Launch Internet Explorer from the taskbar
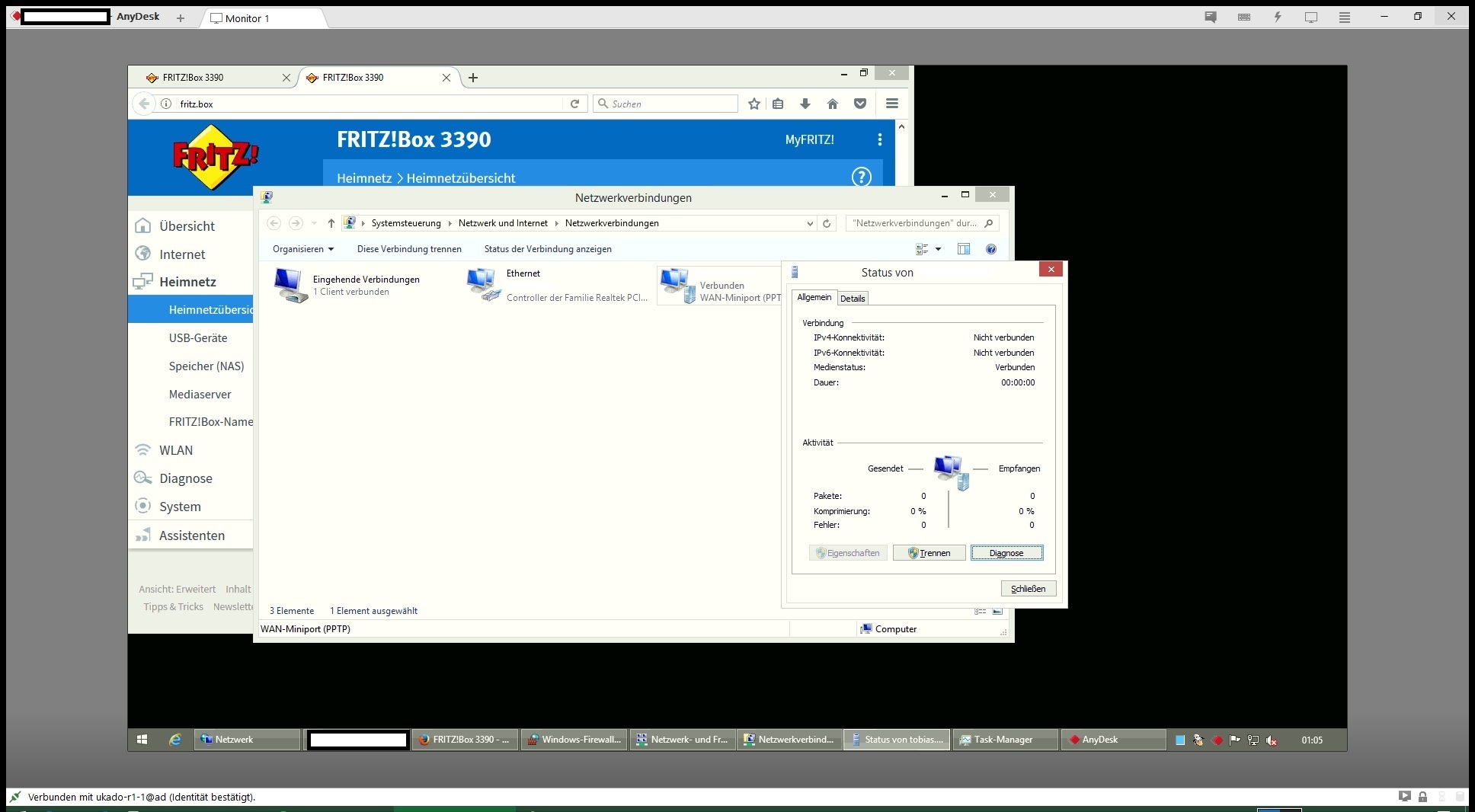This screenshot has width=1475, height=812. click(175, 740)
